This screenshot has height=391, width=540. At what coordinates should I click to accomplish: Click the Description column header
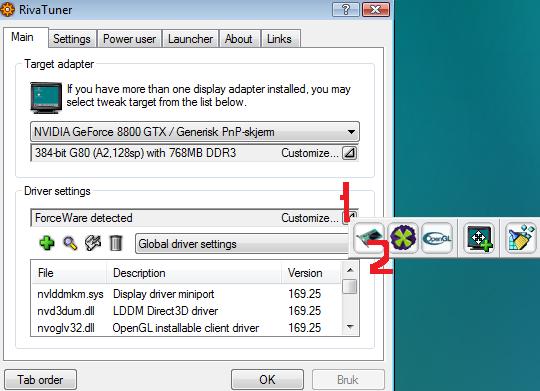point(194,273)
